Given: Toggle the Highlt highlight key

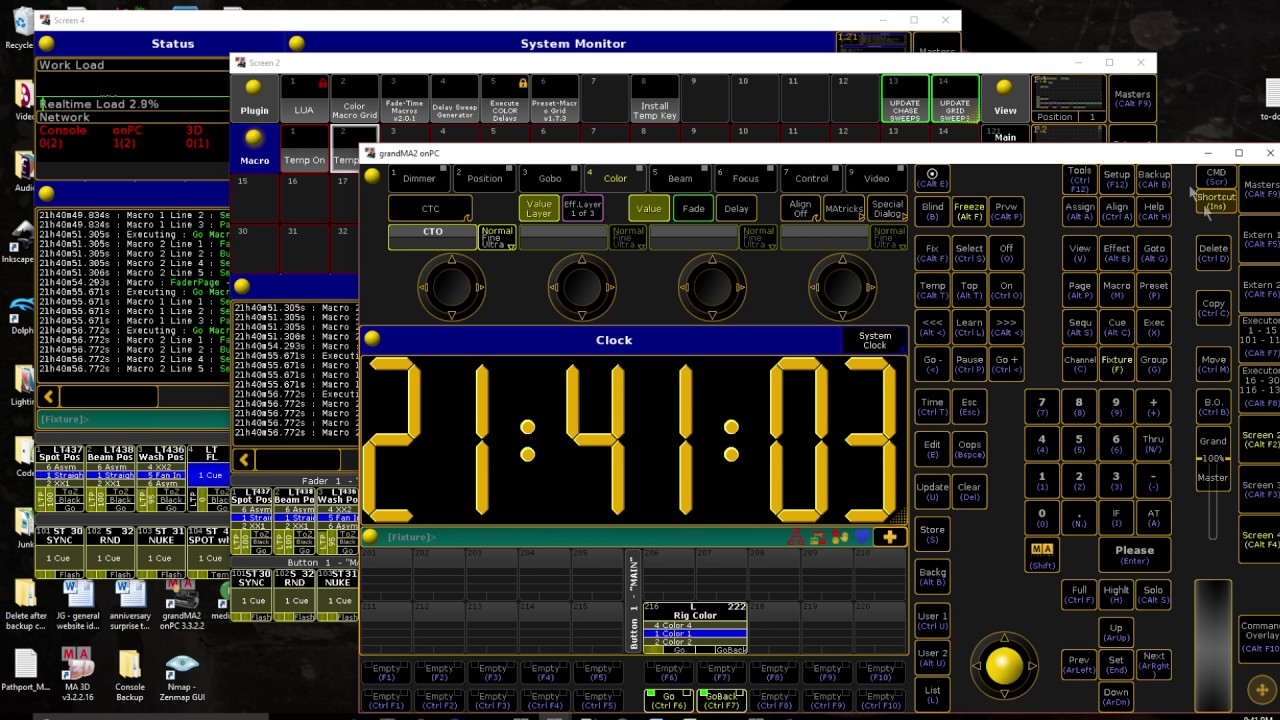Looking at the screenshot, I should pos(1116,595).
